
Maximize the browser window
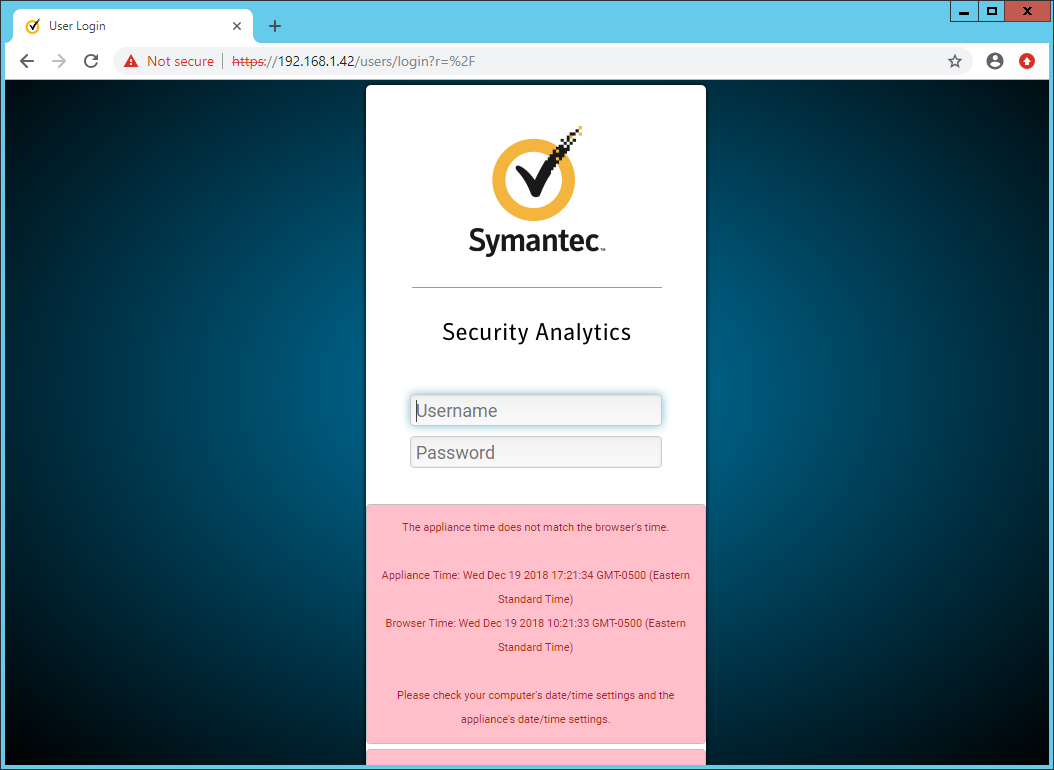click(992, 12)
